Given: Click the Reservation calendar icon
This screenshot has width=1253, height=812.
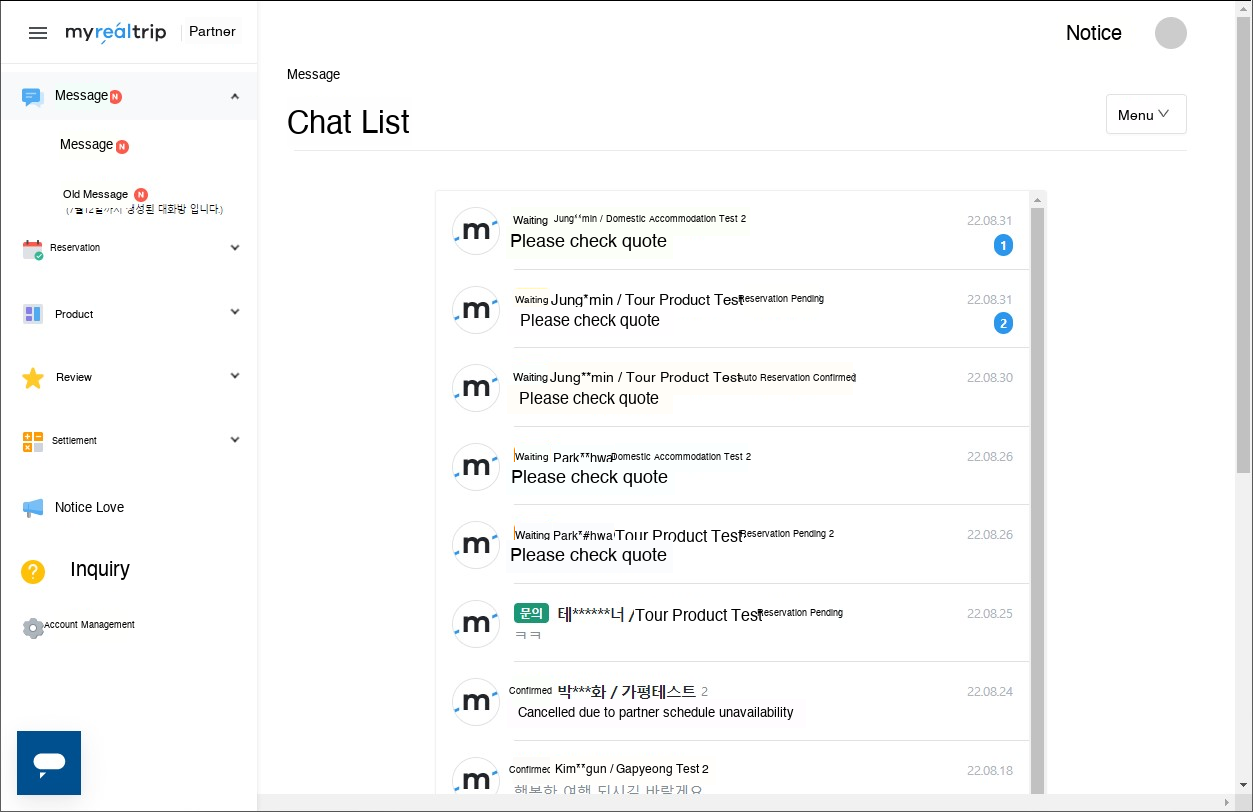Looking at the screenshot, I should coord(33,249).
